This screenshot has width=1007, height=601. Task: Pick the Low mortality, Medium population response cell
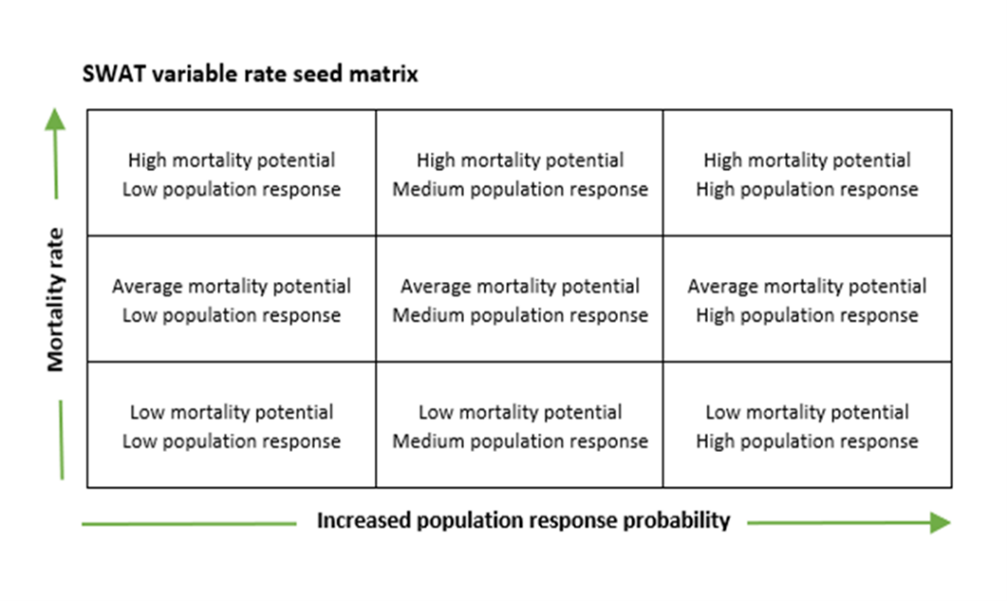click(520, 426)
